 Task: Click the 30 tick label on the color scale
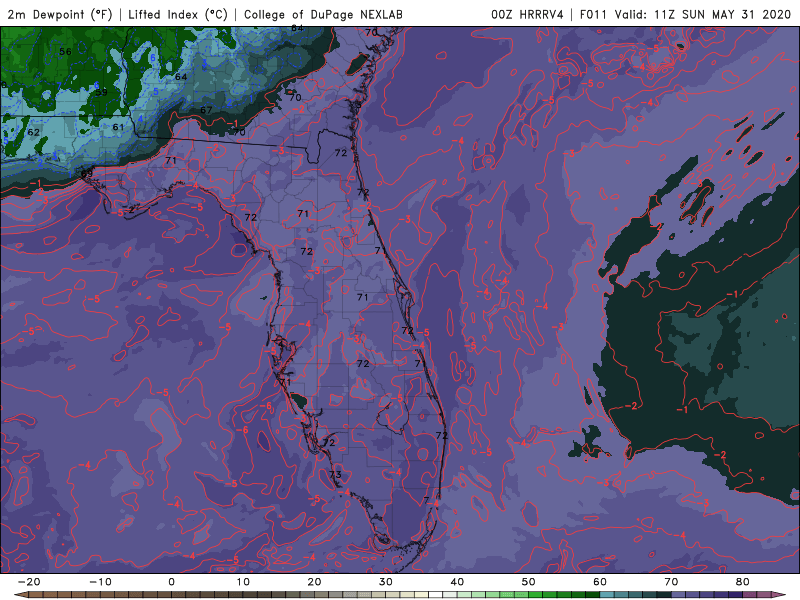click(x=386, y=582)
